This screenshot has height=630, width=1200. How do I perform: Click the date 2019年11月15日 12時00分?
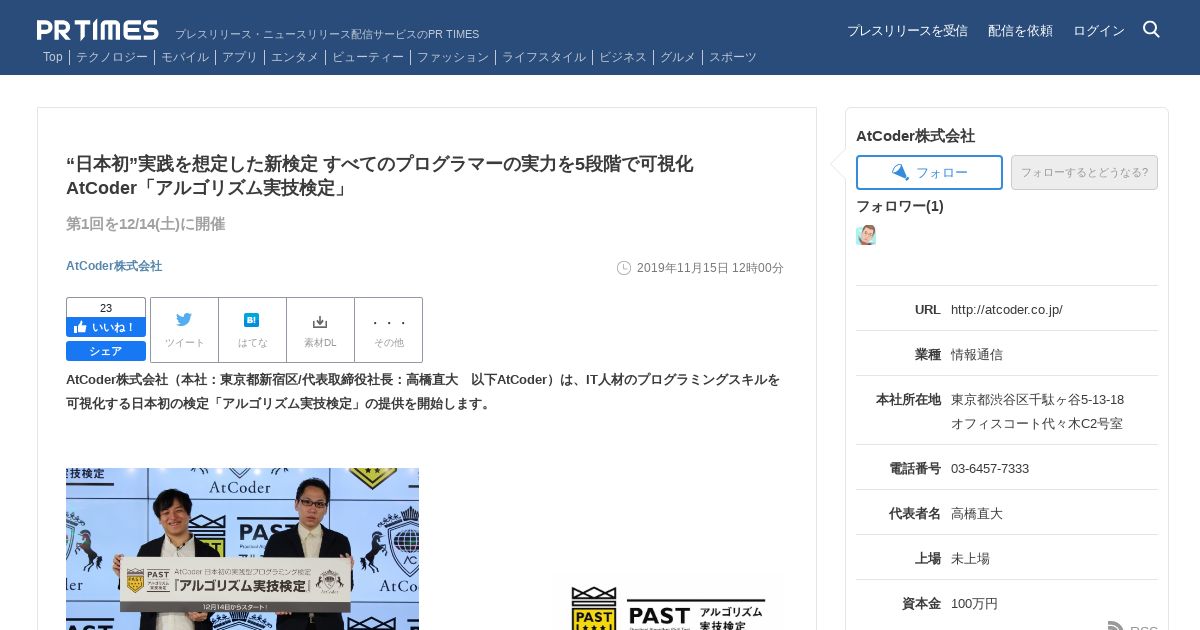pyautogui.click(x=710, y=268)
